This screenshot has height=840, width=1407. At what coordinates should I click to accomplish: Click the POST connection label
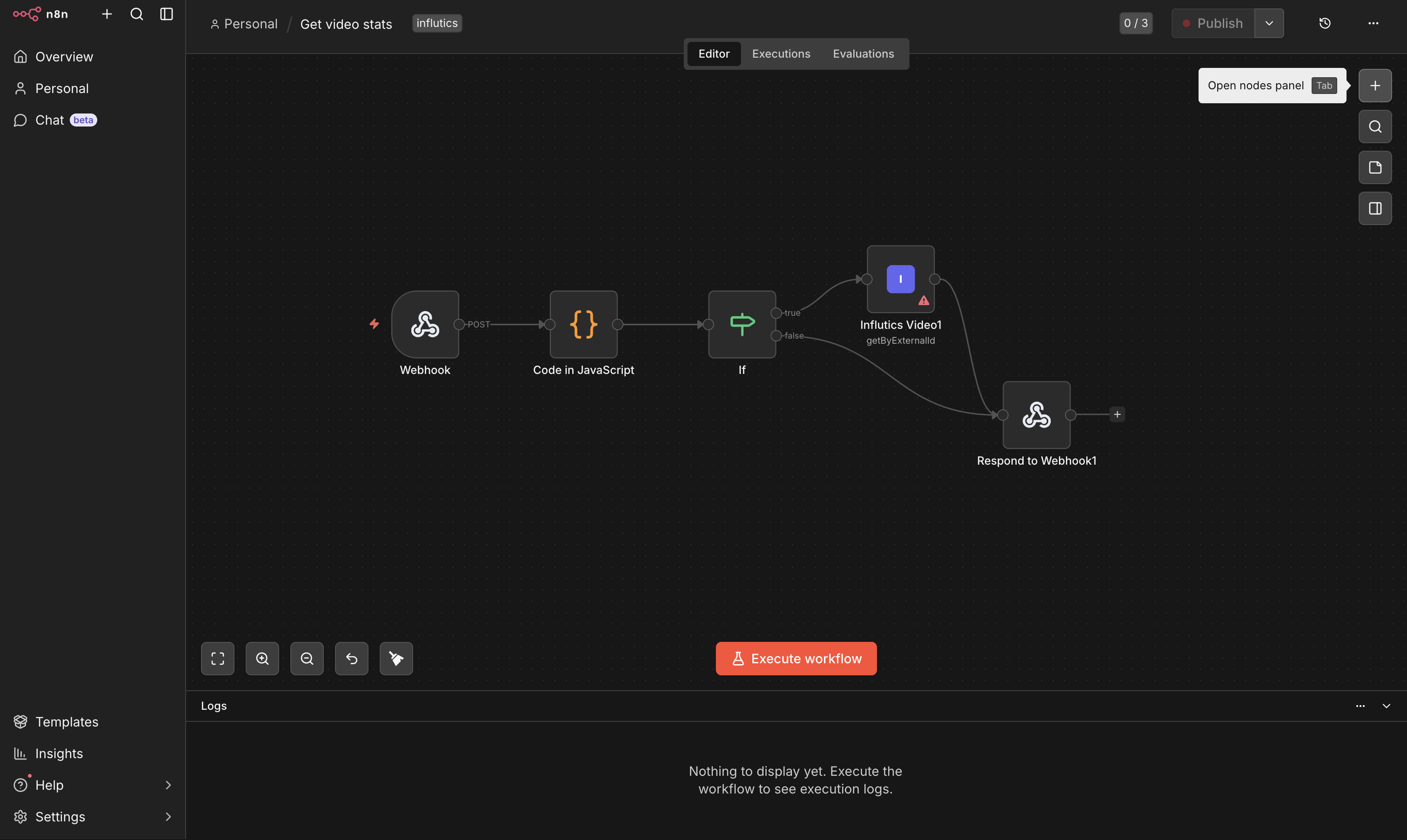(x=478, y=324)
